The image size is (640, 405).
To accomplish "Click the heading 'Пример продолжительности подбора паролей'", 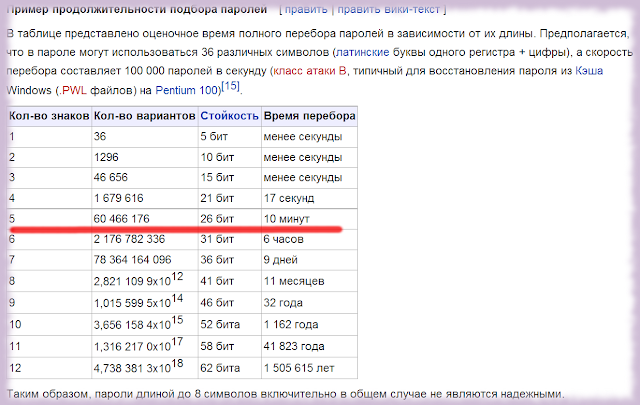I will (137, 9).
